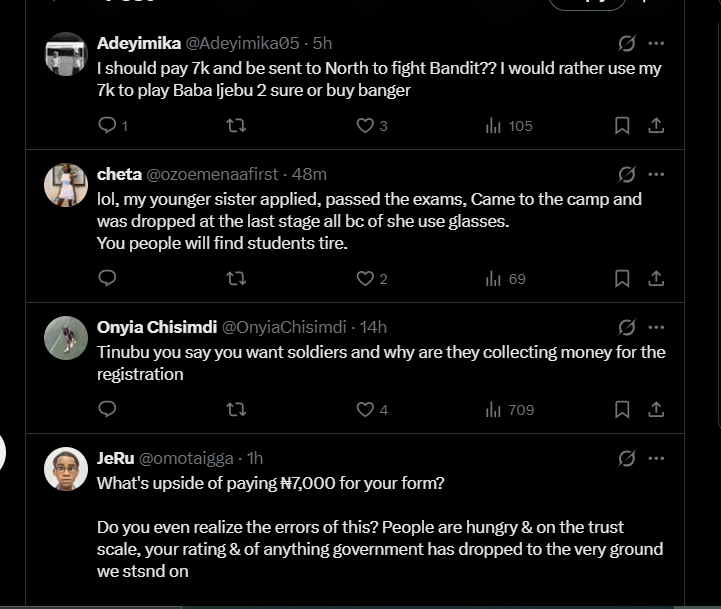The width and height of the screenshot is (721, 609).
Task: View analytics with 709 views
Action: click(509, 410)
